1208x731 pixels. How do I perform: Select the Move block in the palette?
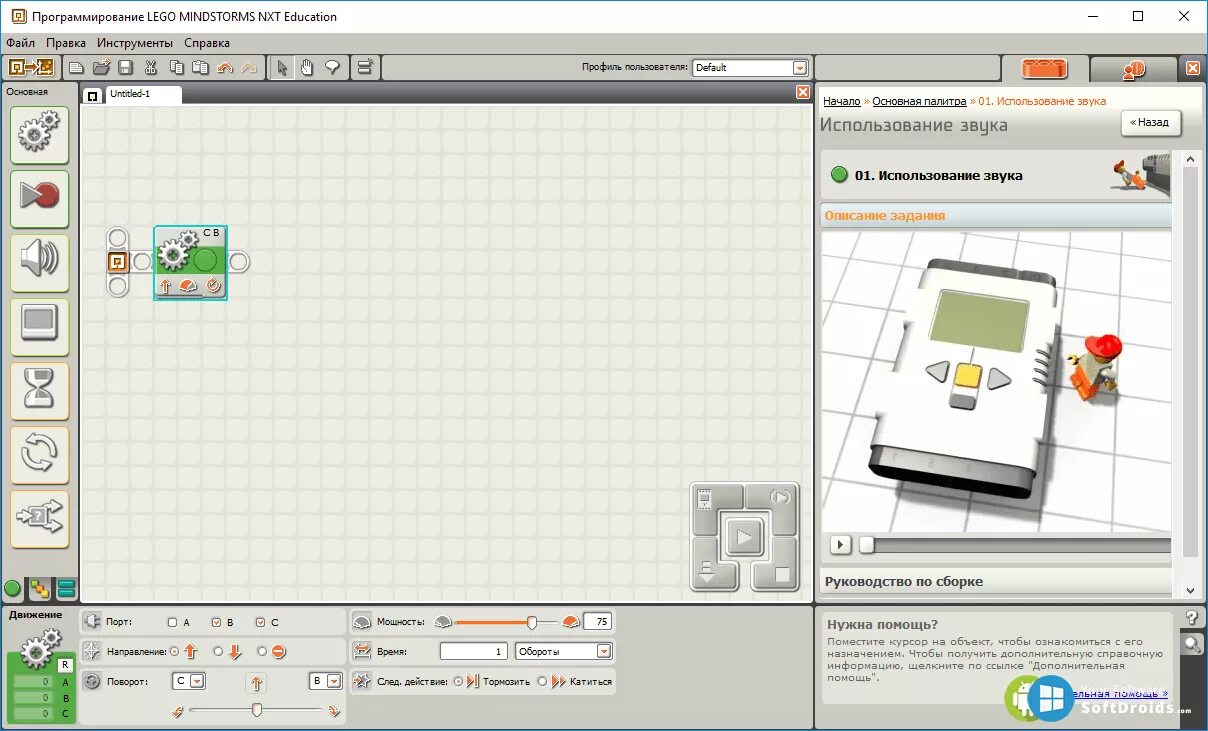pyautogui.click(x=40, y=134)
